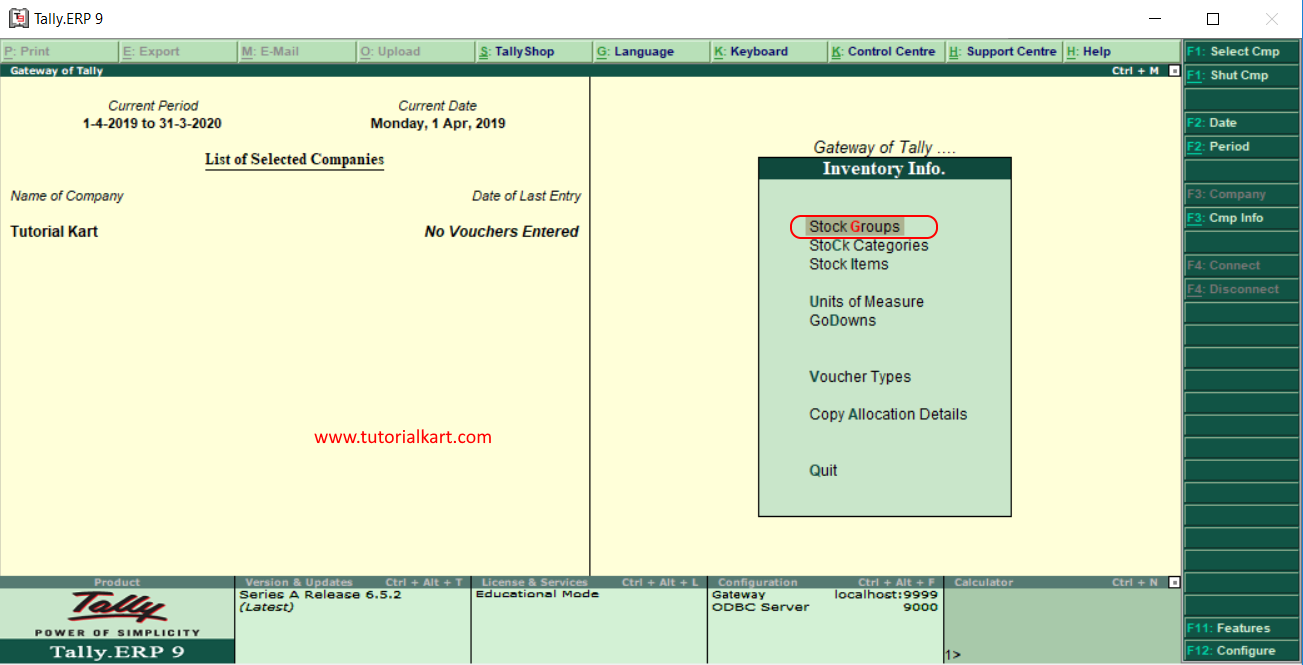Select Stock Items in Inventory Info

[849, 265]
